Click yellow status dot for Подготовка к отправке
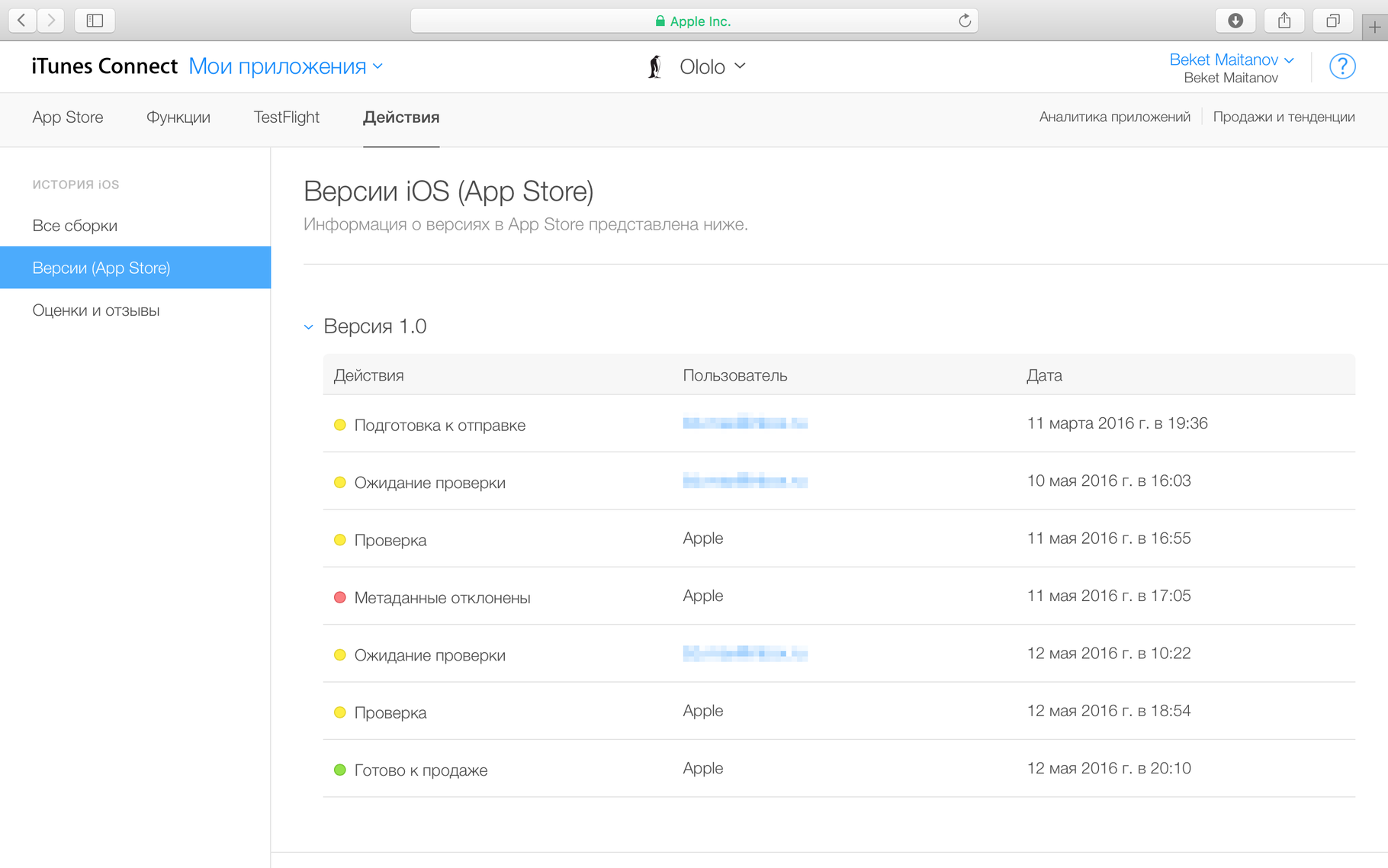The height and width of the screenshot is (868, 1388). 340,425
